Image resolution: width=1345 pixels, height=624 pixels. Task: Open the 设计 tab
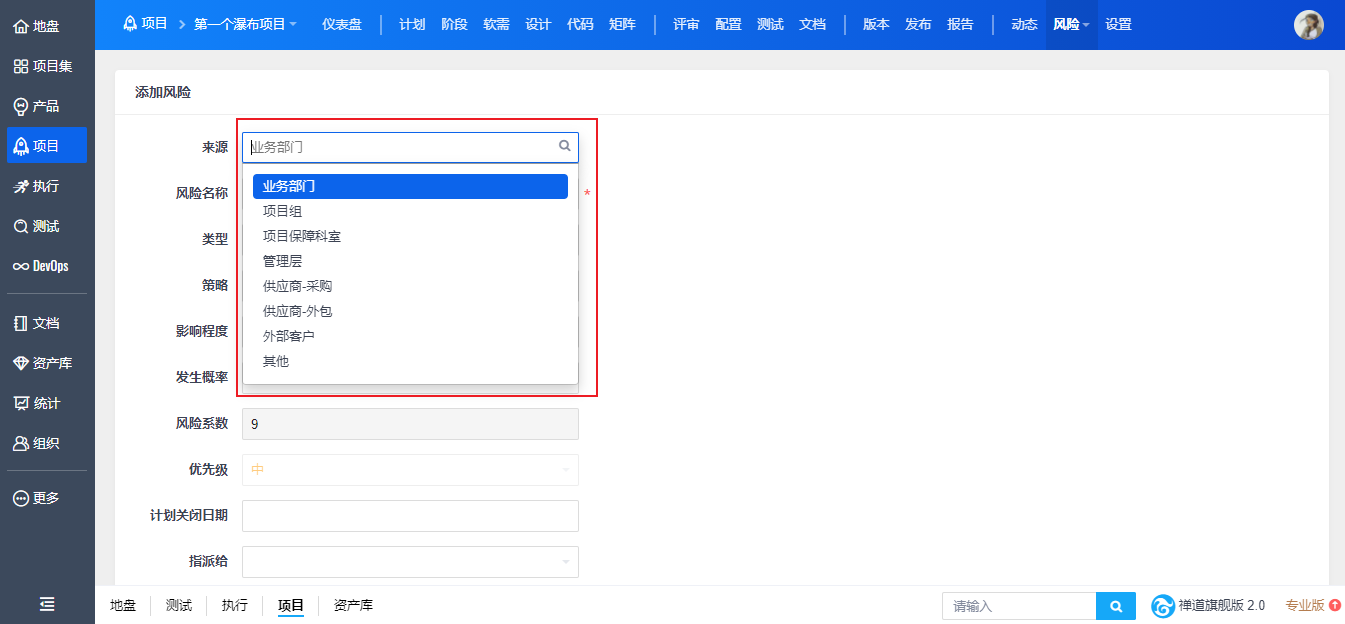pyautogui.click(x=538, y=24)
